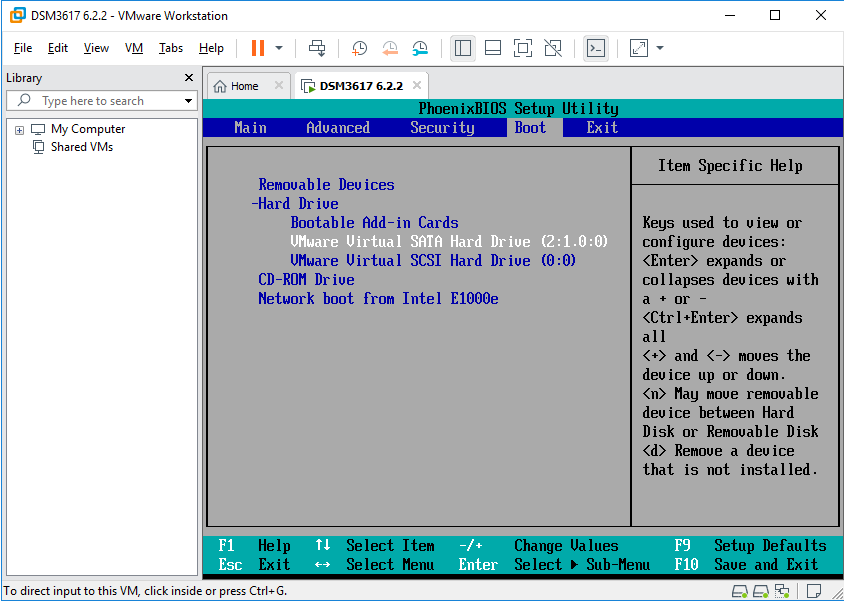Click F10 Save and Exit in footer
The image size is (844, 601).
pos(747,564)
